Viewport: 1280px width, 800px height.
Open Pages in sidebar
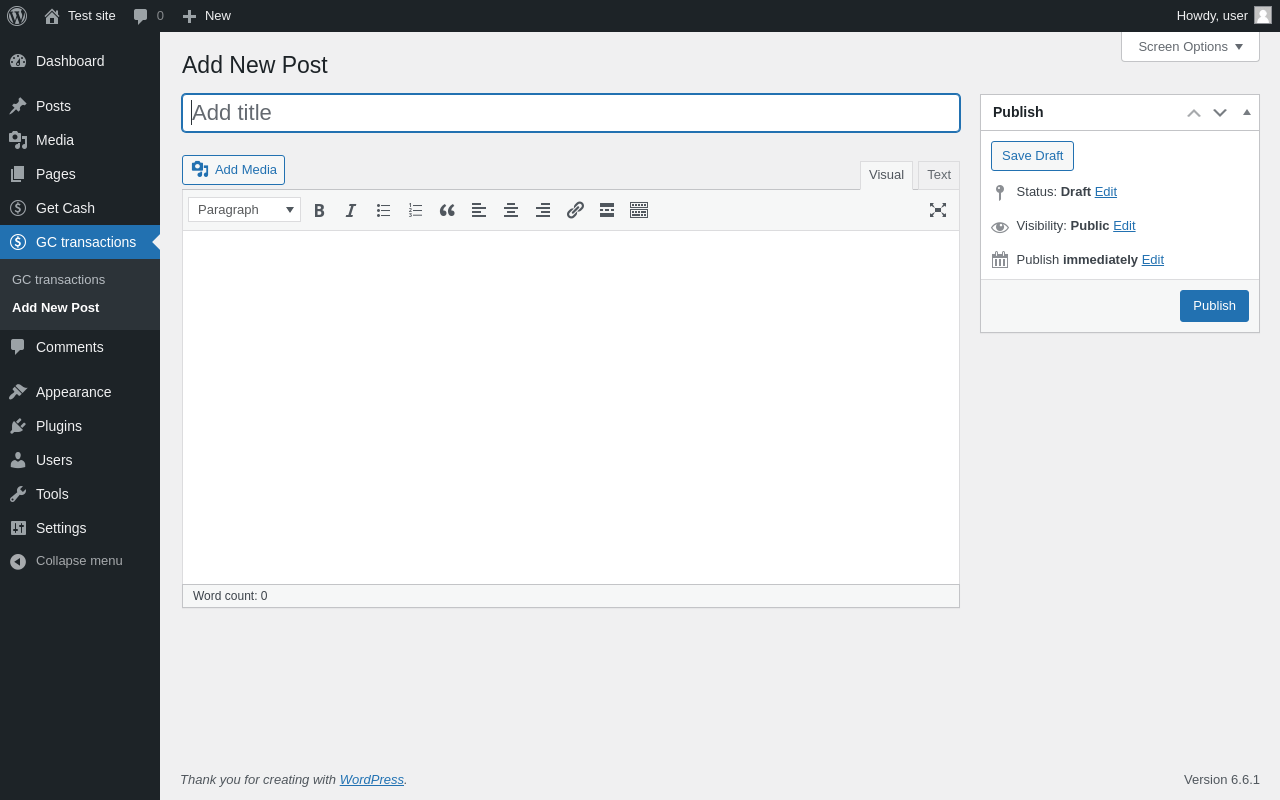(x=80, y=174)
